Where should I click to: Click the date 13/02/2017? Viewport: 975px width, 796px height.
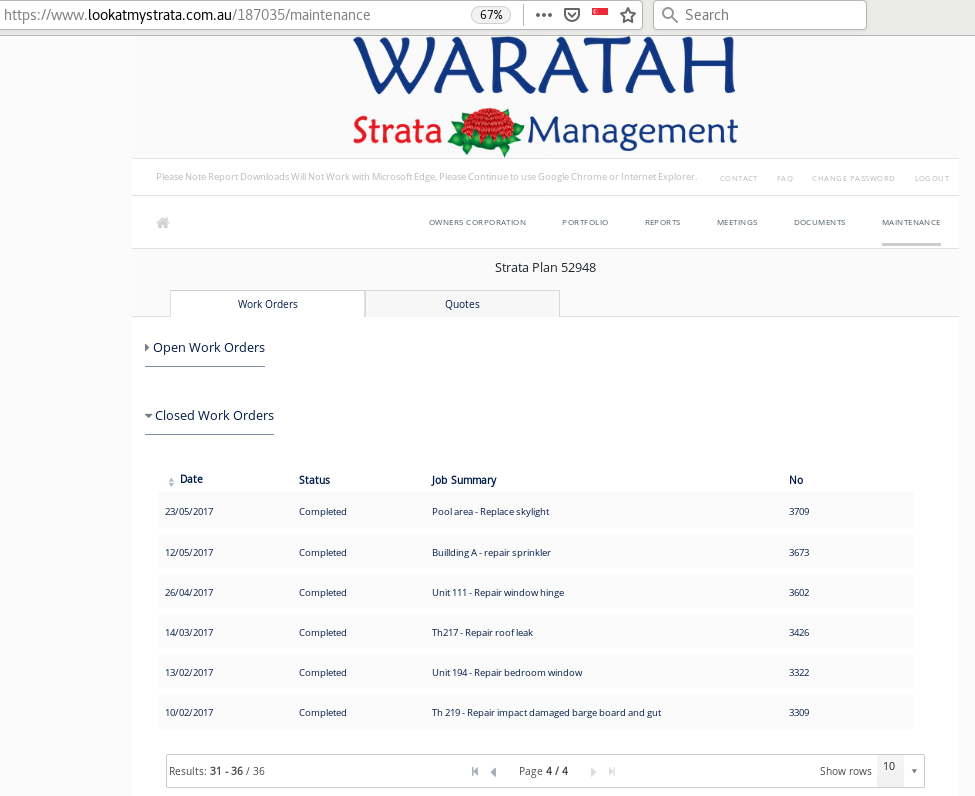pyautogui.click(x=189, y=673)
